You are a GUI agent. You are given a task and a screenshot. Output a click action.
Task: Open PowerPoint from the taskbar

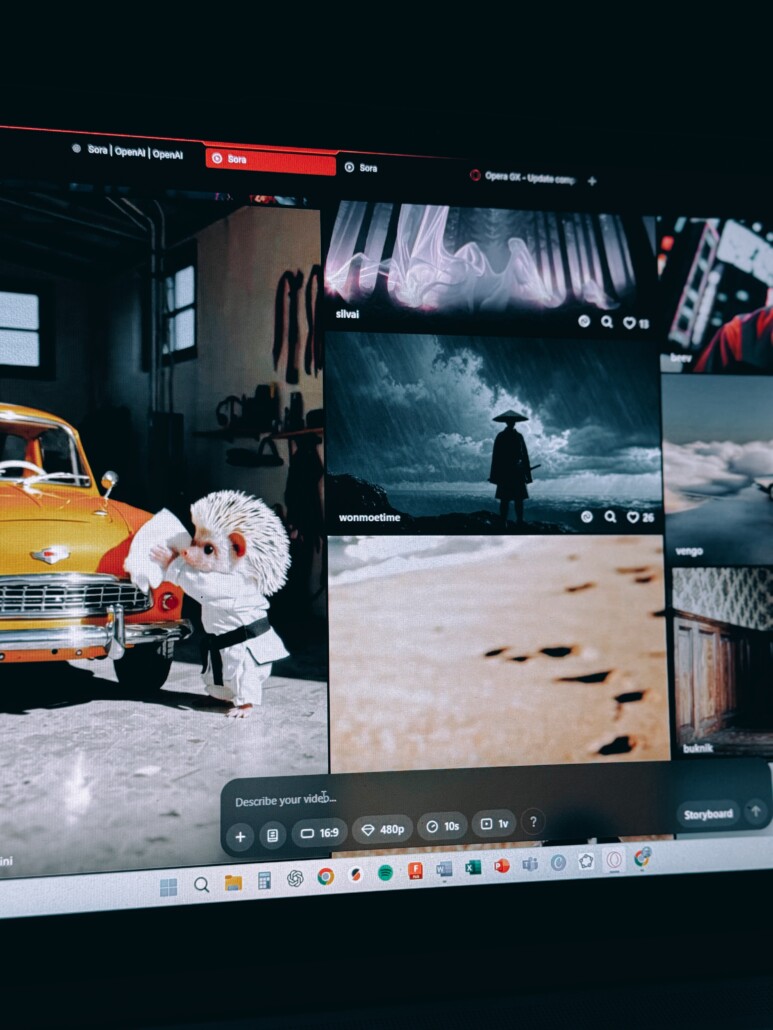[502, 866]
